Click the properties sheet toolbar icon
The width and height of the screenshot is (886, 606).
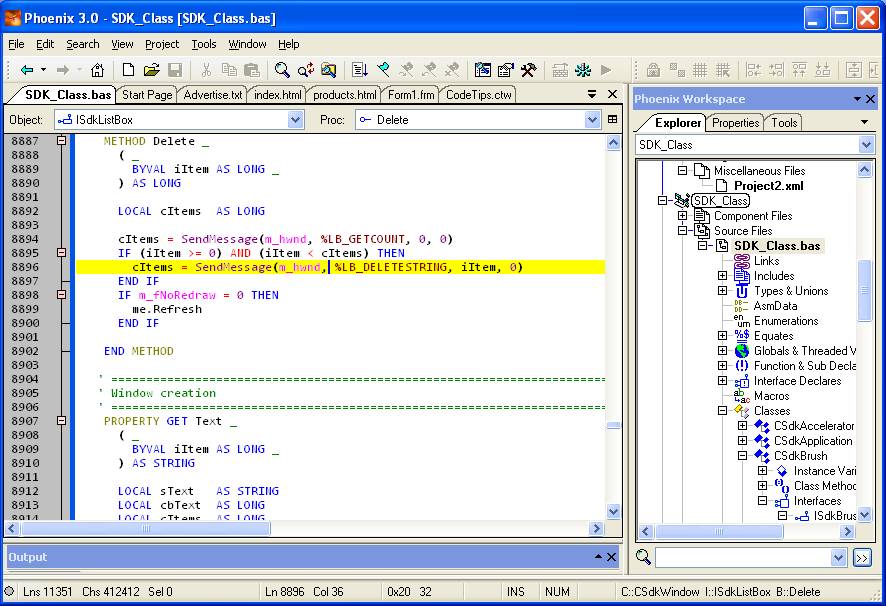(x=506, y=70)
